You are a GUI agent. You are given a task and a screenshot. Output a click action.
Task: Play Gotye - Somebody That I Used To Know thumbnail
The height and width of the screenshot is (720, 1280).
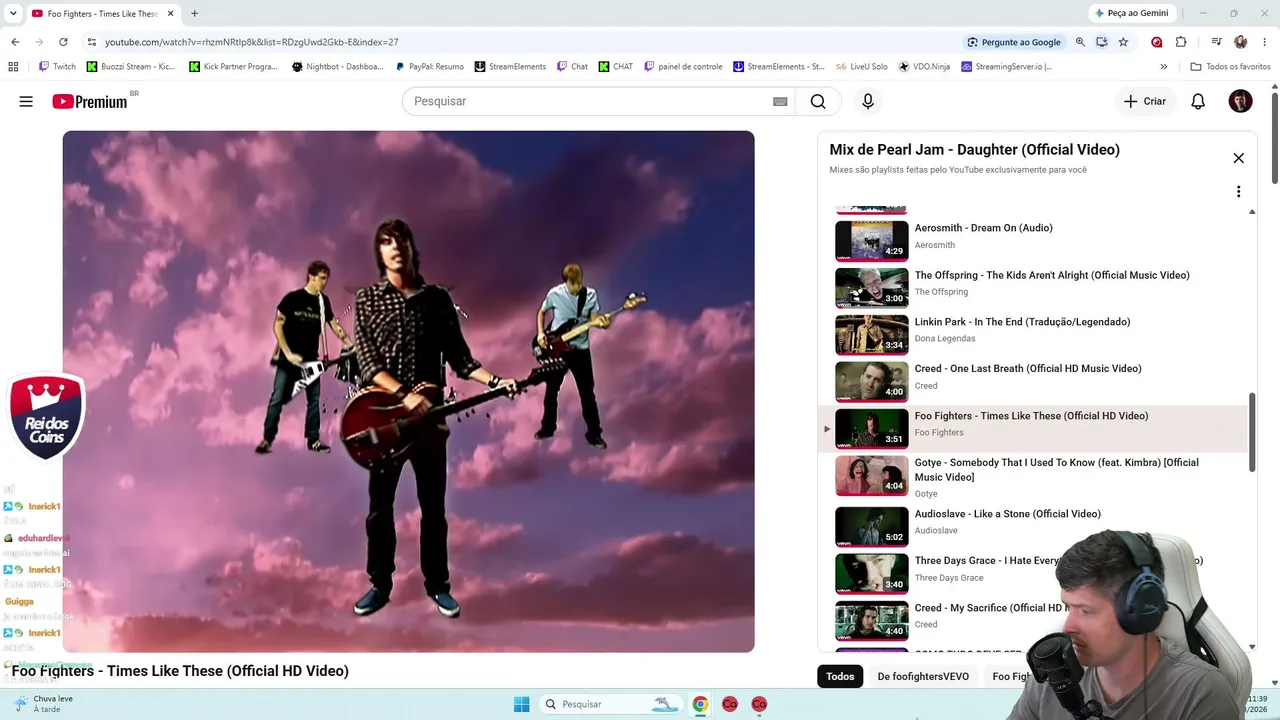click(871, 475)
